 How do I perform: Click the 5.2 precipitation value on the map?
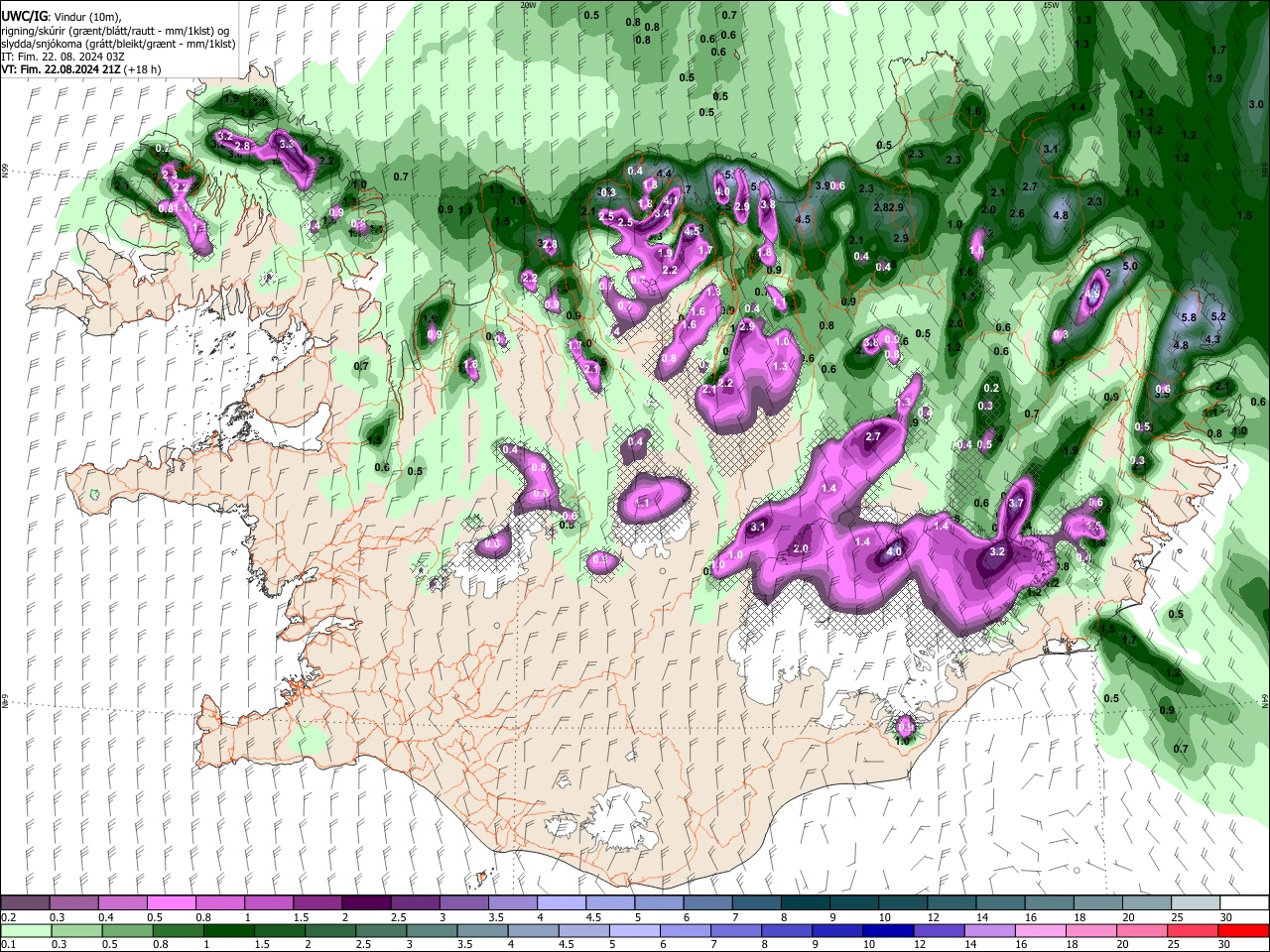1220,317
